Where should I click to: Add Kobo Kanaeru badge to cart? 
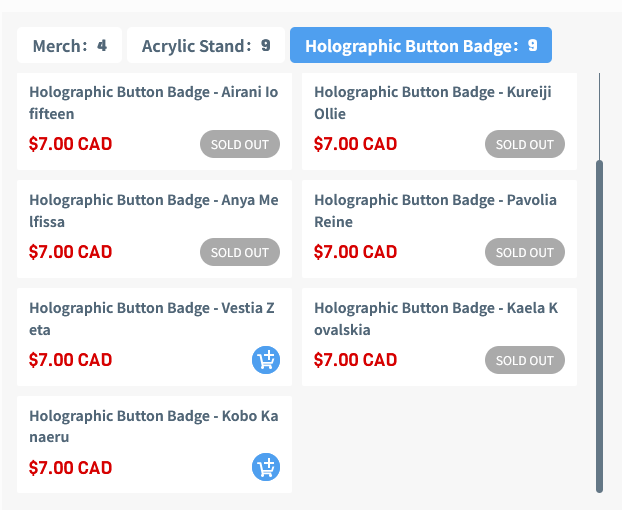coord(265,467)
